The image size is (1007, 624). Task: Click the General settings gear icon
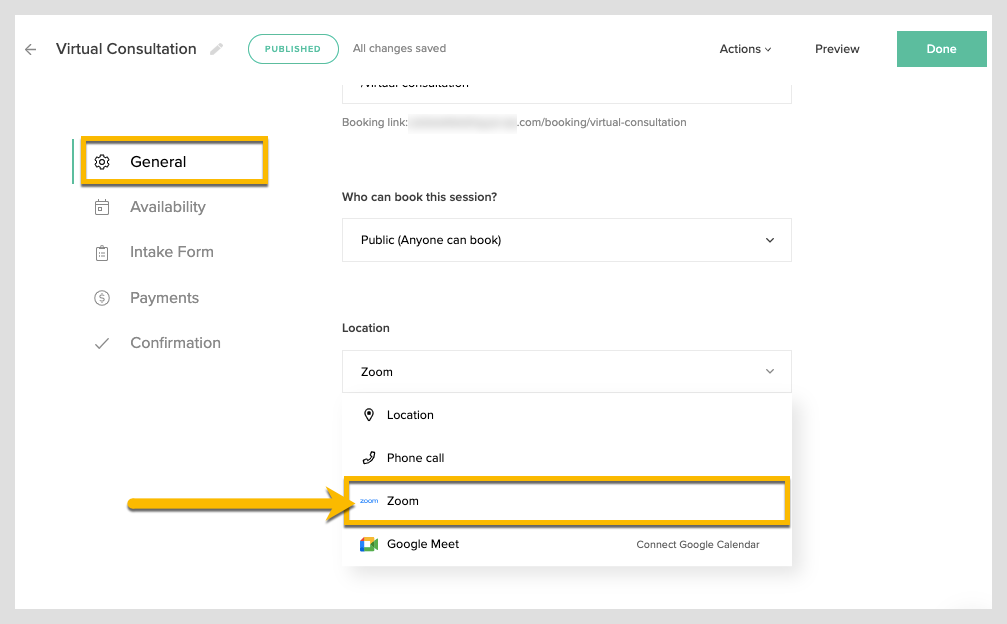click(x=101, y=161)
